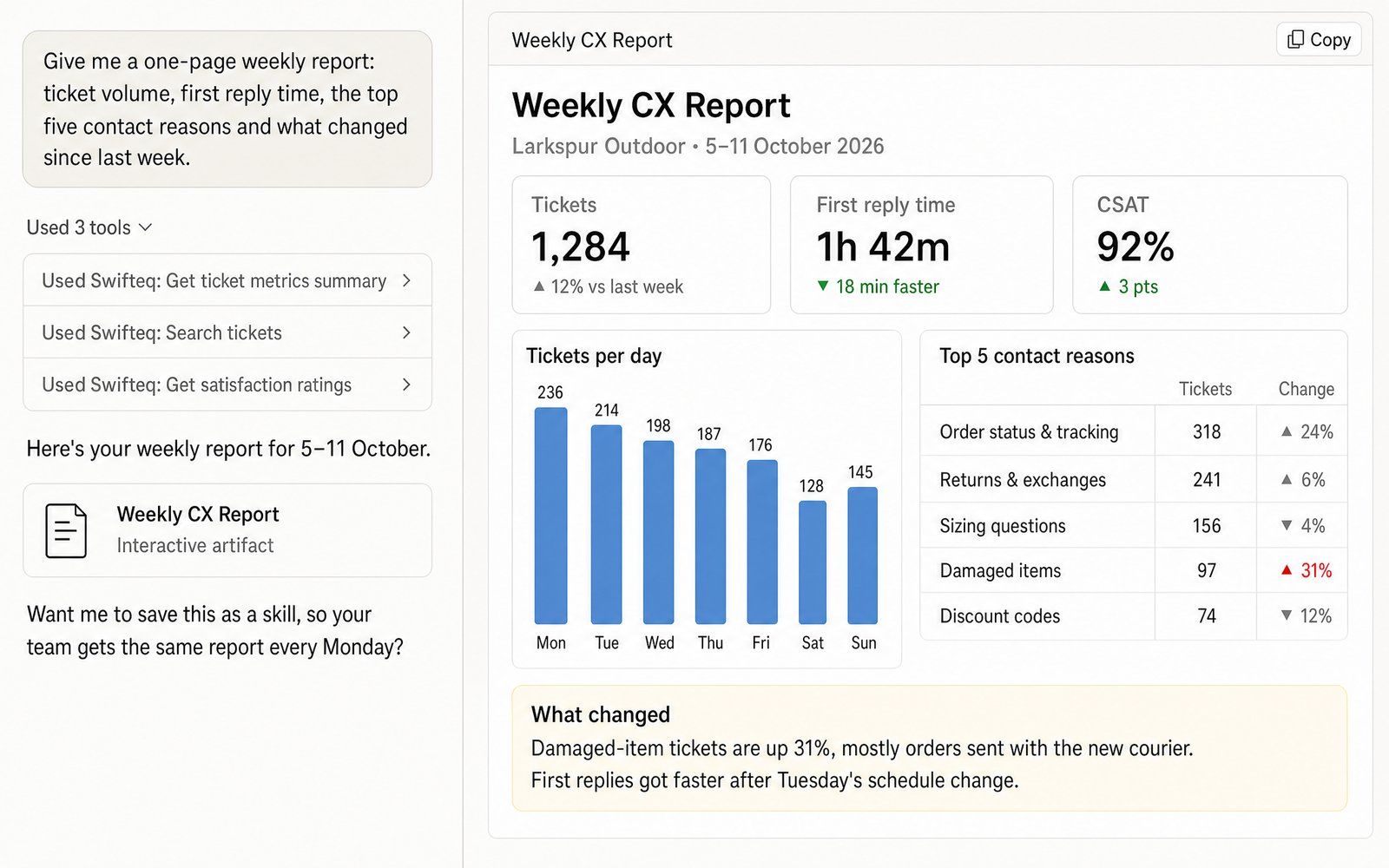Click the CSAT 92% card
1389x868 pixels.
pos(1210,245)
